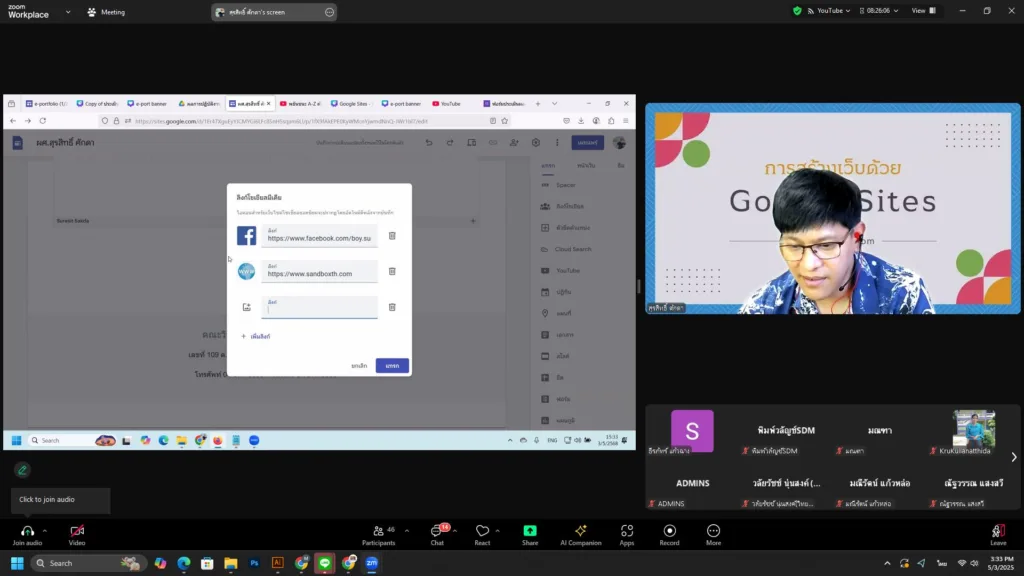1024x576 pixels.
Task: Select the Meeting tab
Action: click(x=106, y=12)
